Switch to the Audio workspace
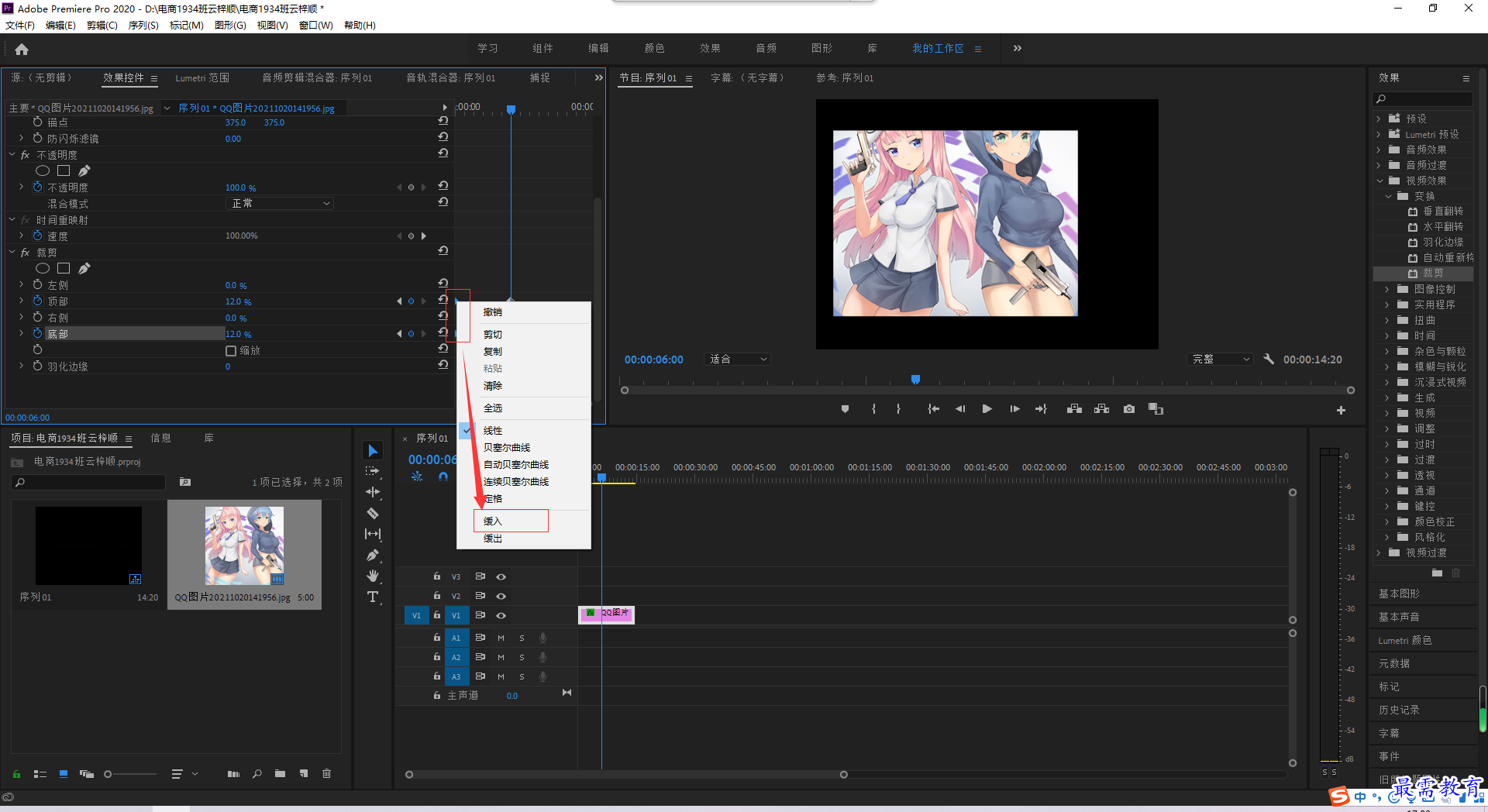The image size is (1488, 812). (766, 48)
